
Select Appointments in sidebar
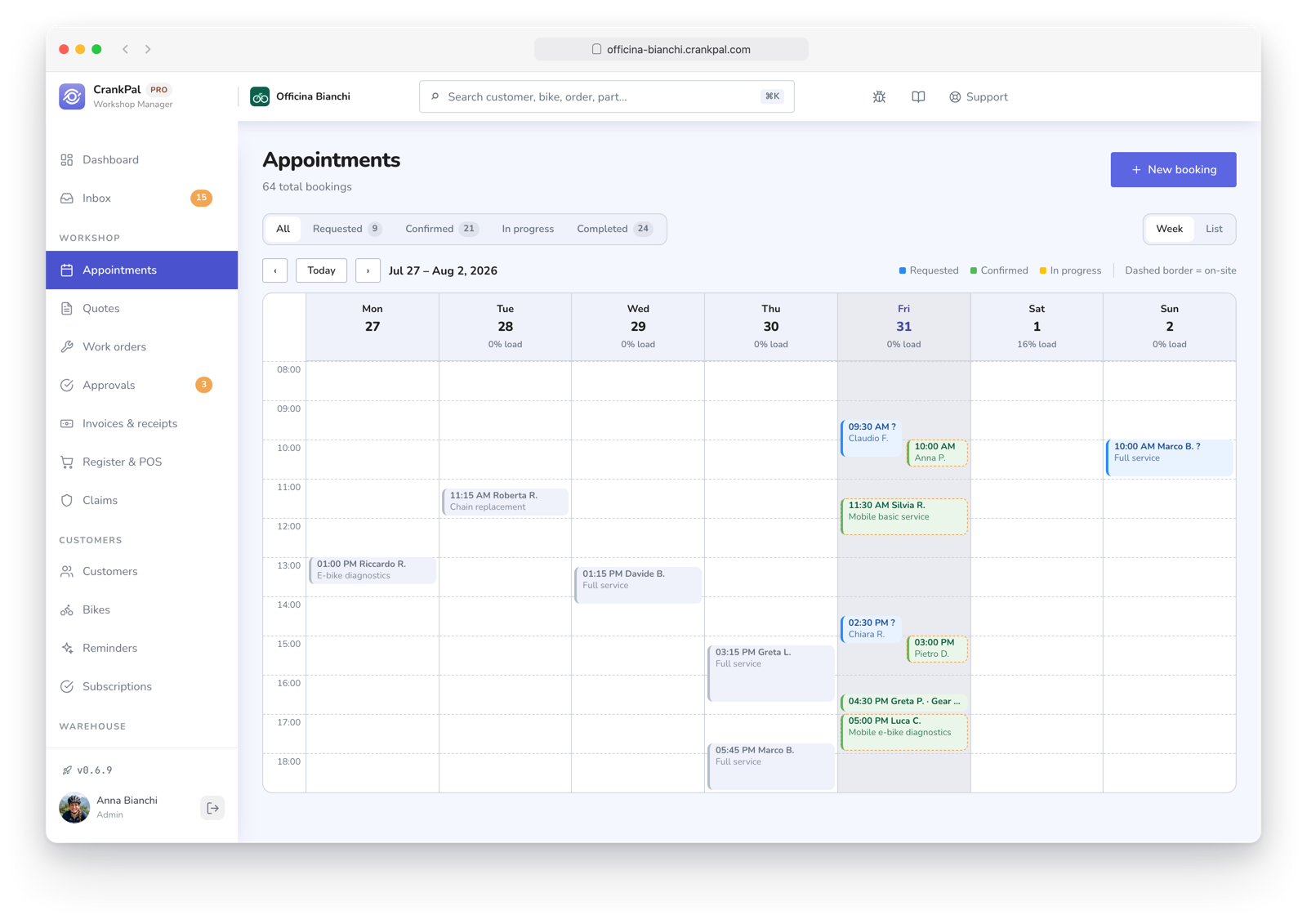click(141, 270)
